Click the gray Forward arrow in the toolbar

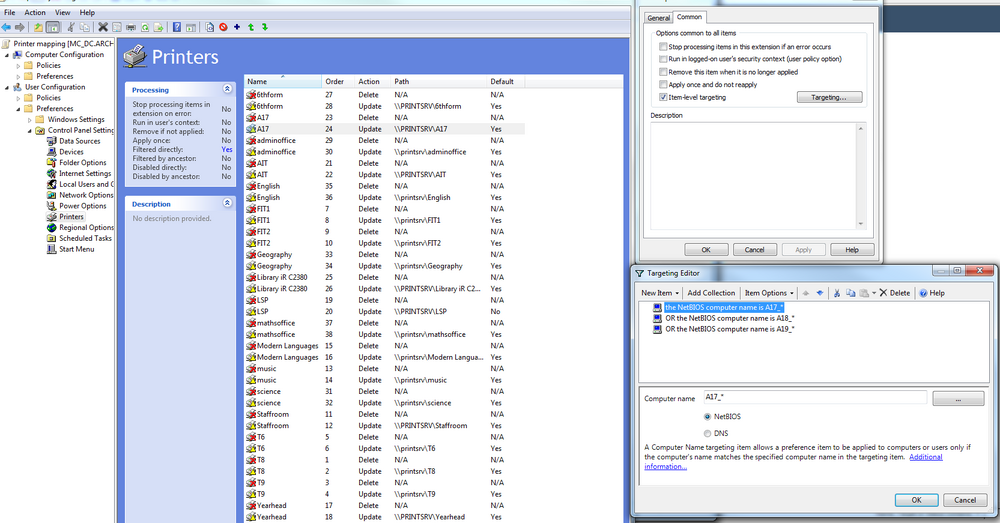[20, 27]
